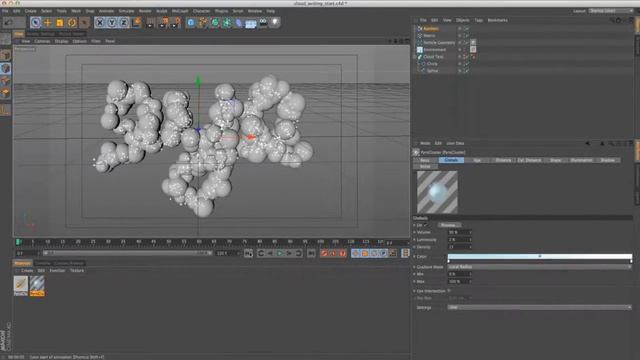Click the Density field stepper arrows
This screenshot has height=360, width=640.
coord(470,247)
